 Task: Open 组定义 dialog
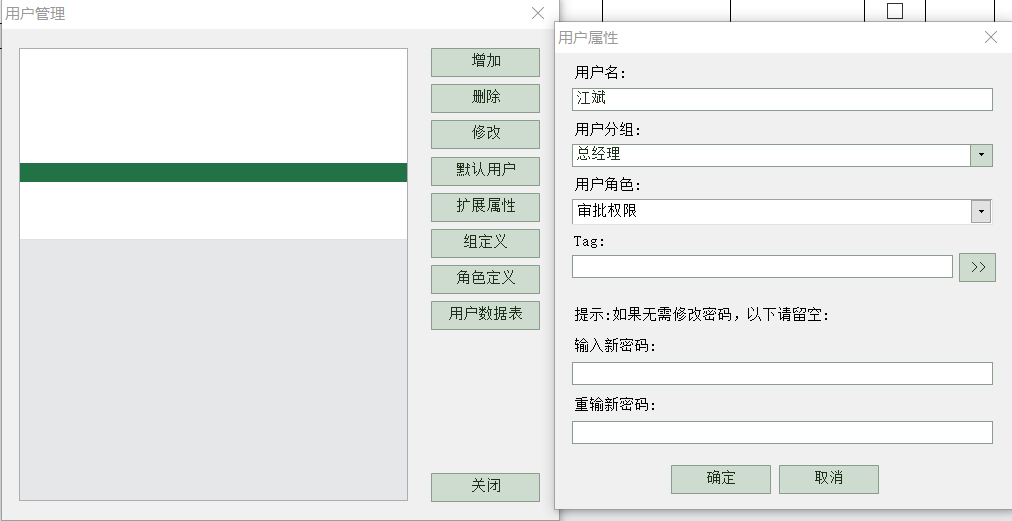[x=485, y=243]
